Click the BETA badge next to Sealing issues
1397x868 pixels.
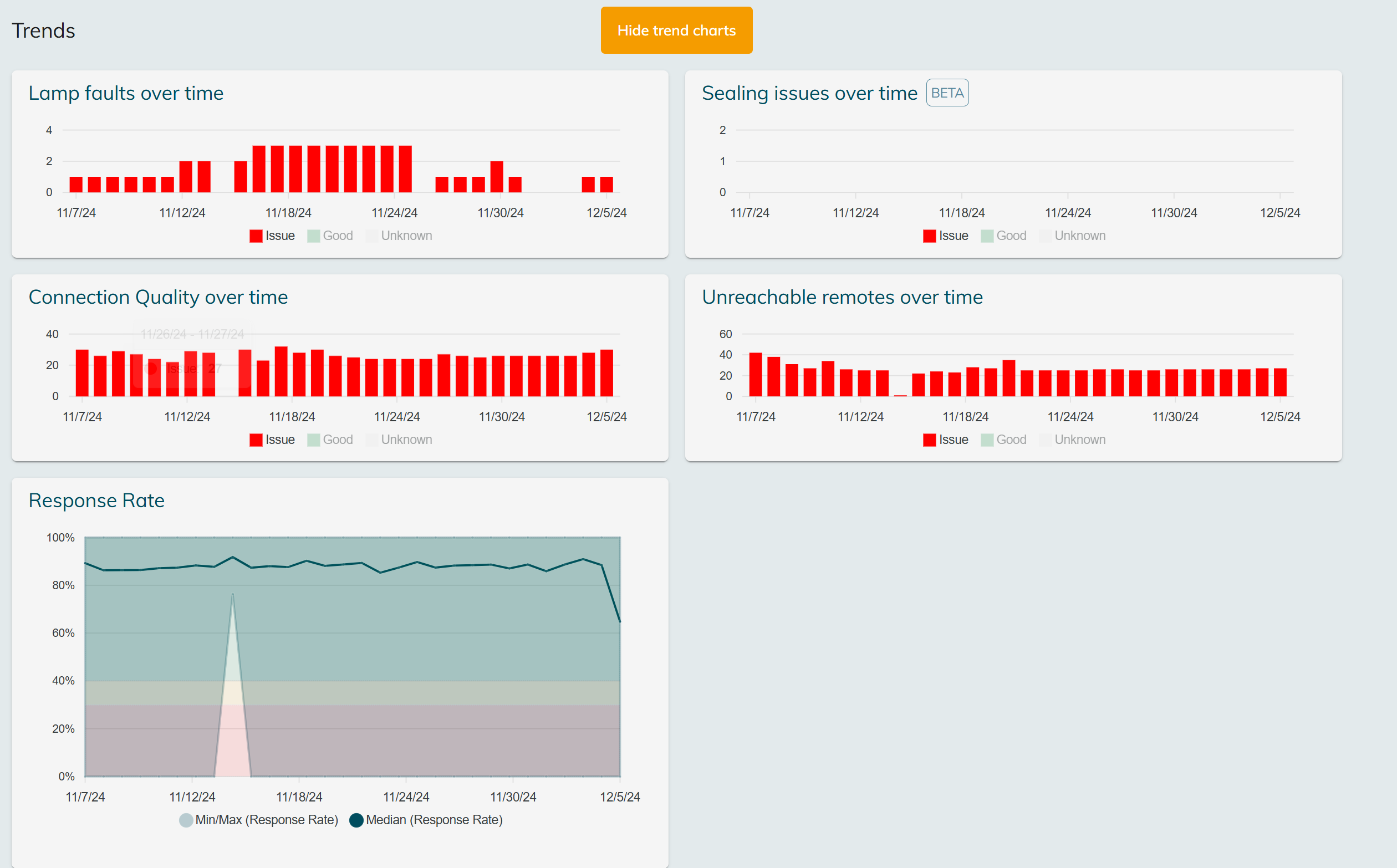(x=947, y=93)
